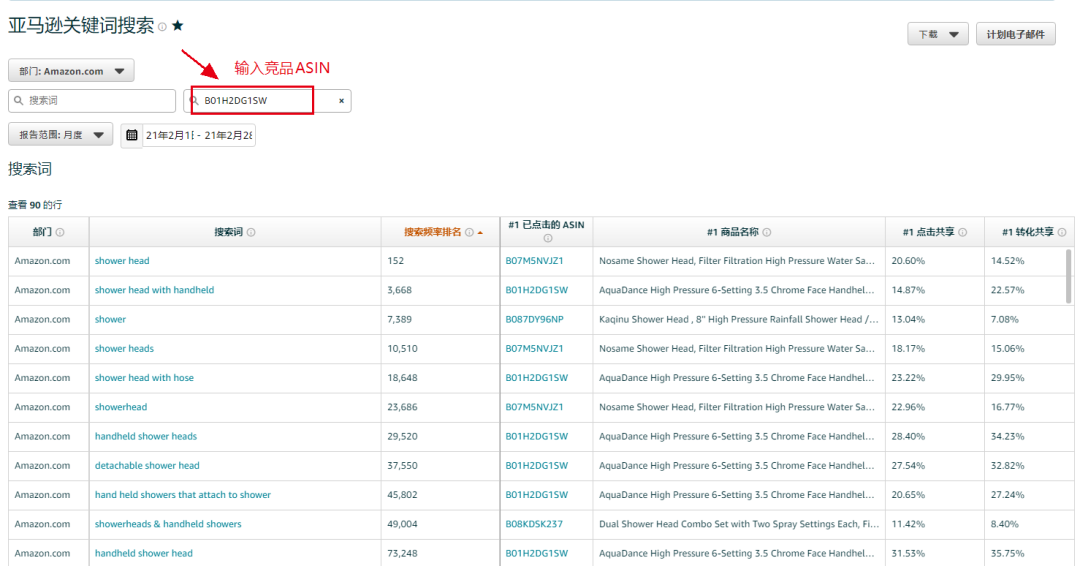Click info icon beside #1 点击共享 header
This screenshot has width=1080, height=566.
(x=962, y=232)
